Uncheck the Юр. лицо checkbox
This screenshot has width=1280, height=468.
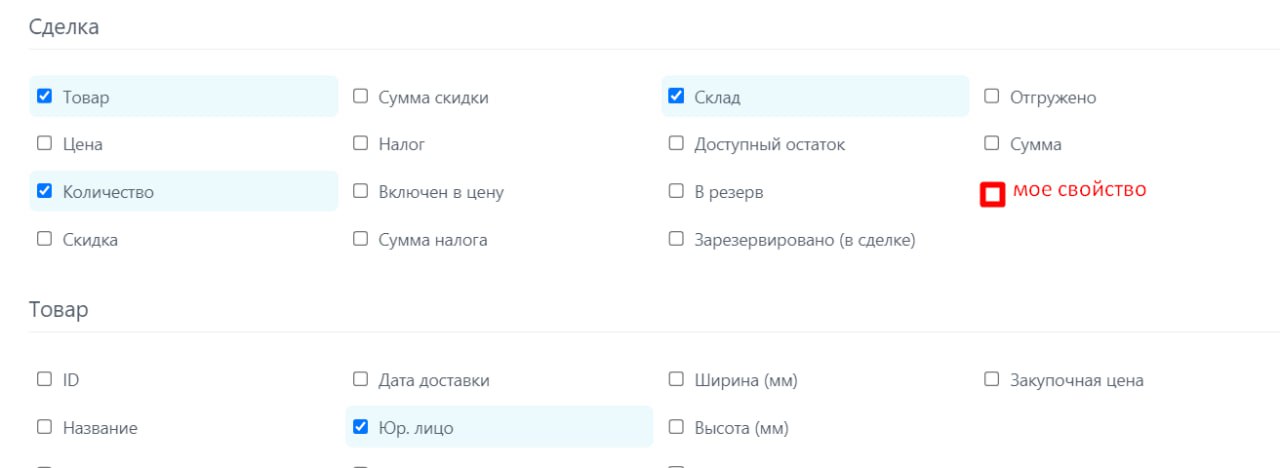[360, 427]
